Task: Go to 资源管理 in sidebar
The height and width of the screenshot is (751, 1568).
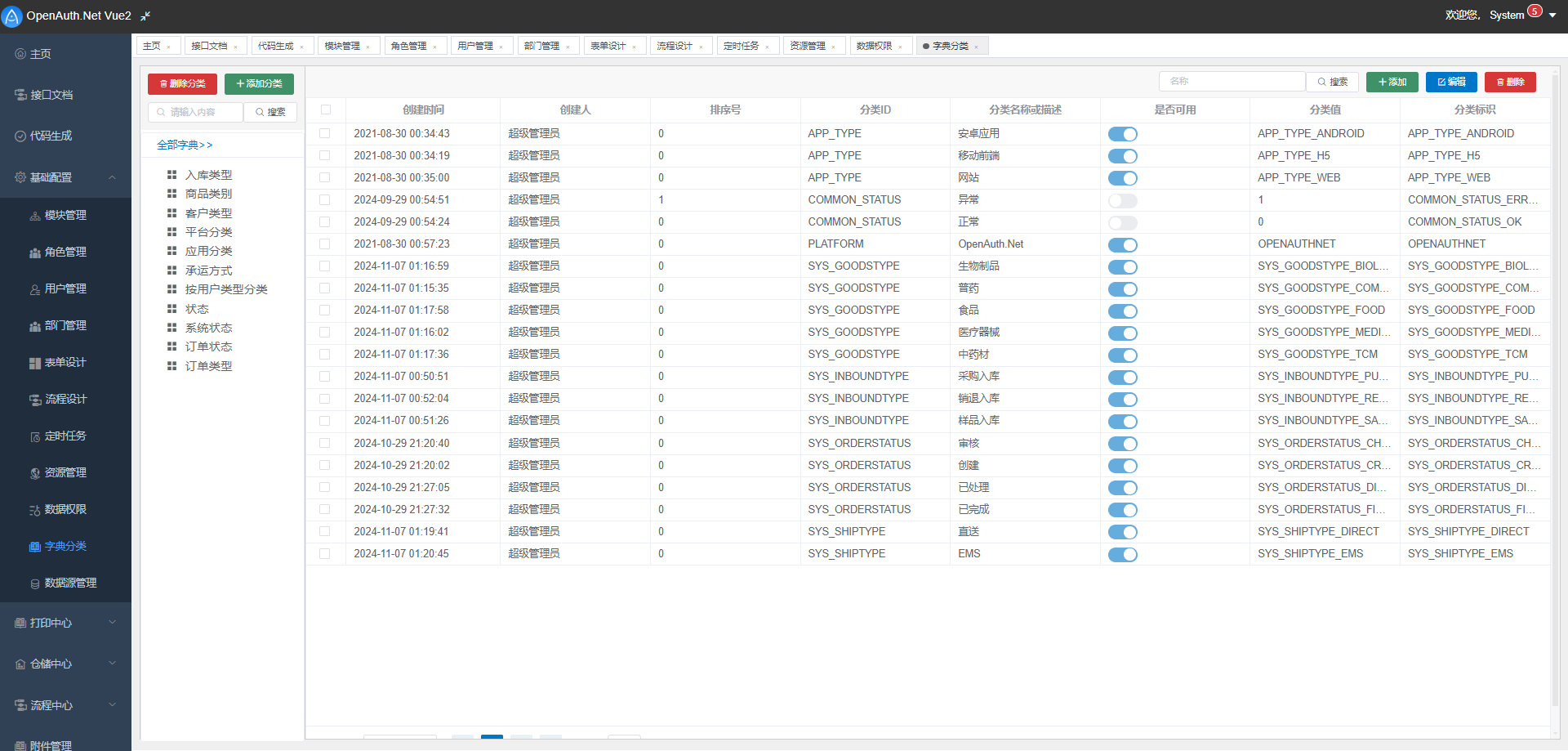Action: coord(65,472)
